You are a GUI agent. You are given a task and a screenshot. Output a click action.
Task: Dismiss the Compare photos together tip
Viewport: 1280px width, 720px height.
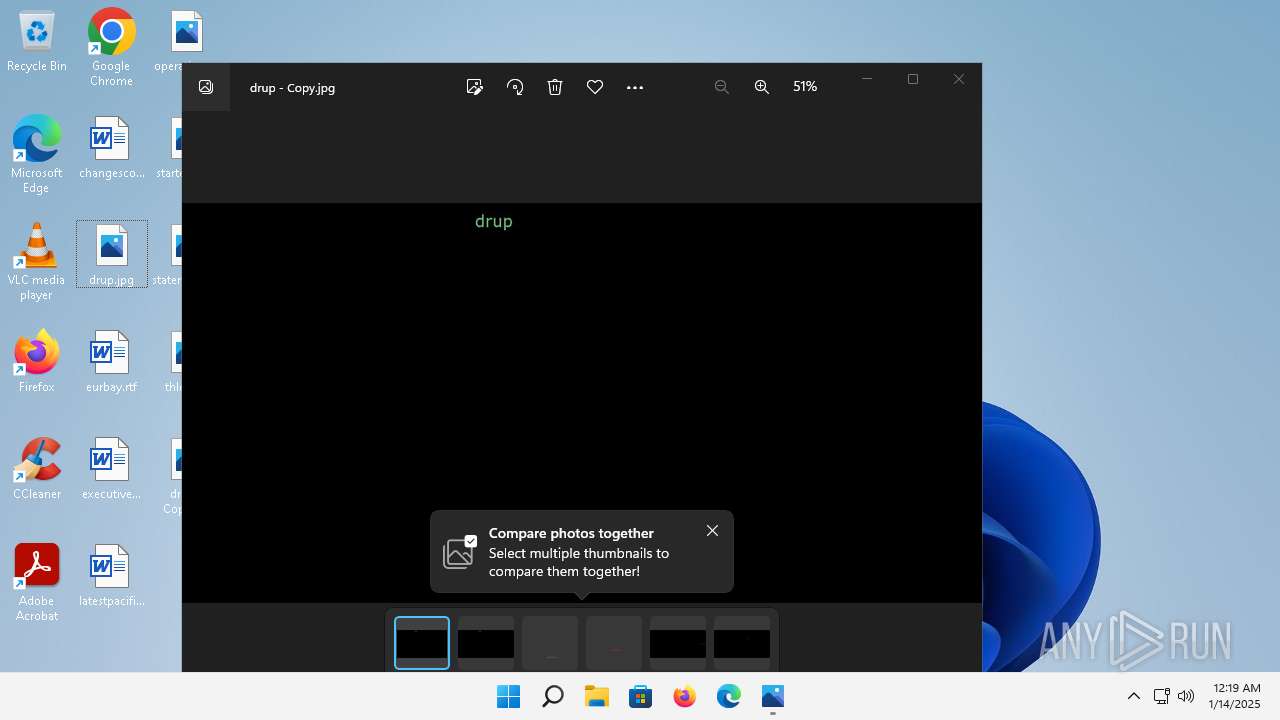point(712,531)
